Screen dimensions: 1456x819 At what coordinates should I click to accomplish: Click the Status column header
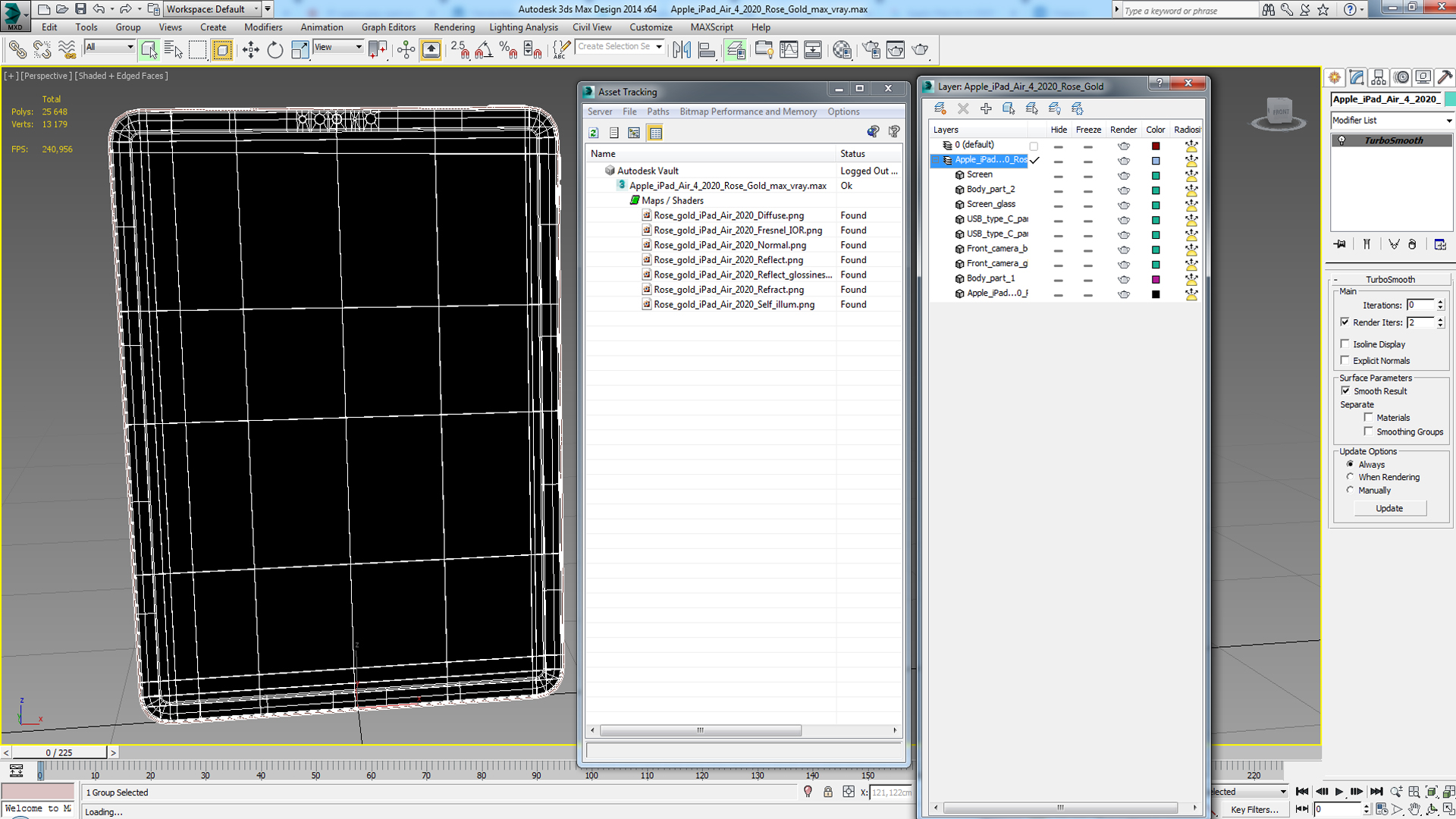pyautogui.click(x=868, y=154)
